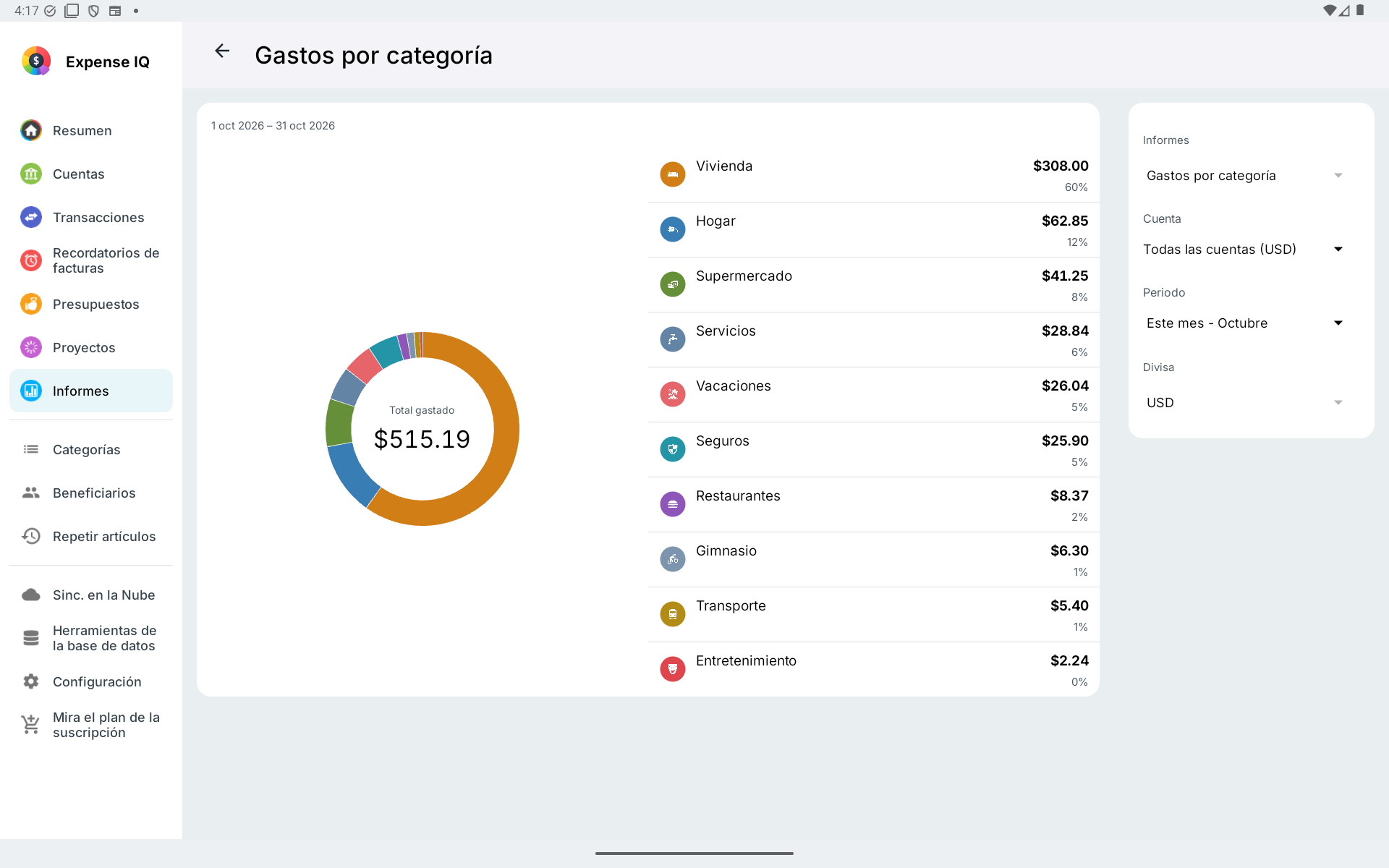Click the Expense IQ logo icon
The width and height of the screenshot is (1389, 868).
(36, 61)
